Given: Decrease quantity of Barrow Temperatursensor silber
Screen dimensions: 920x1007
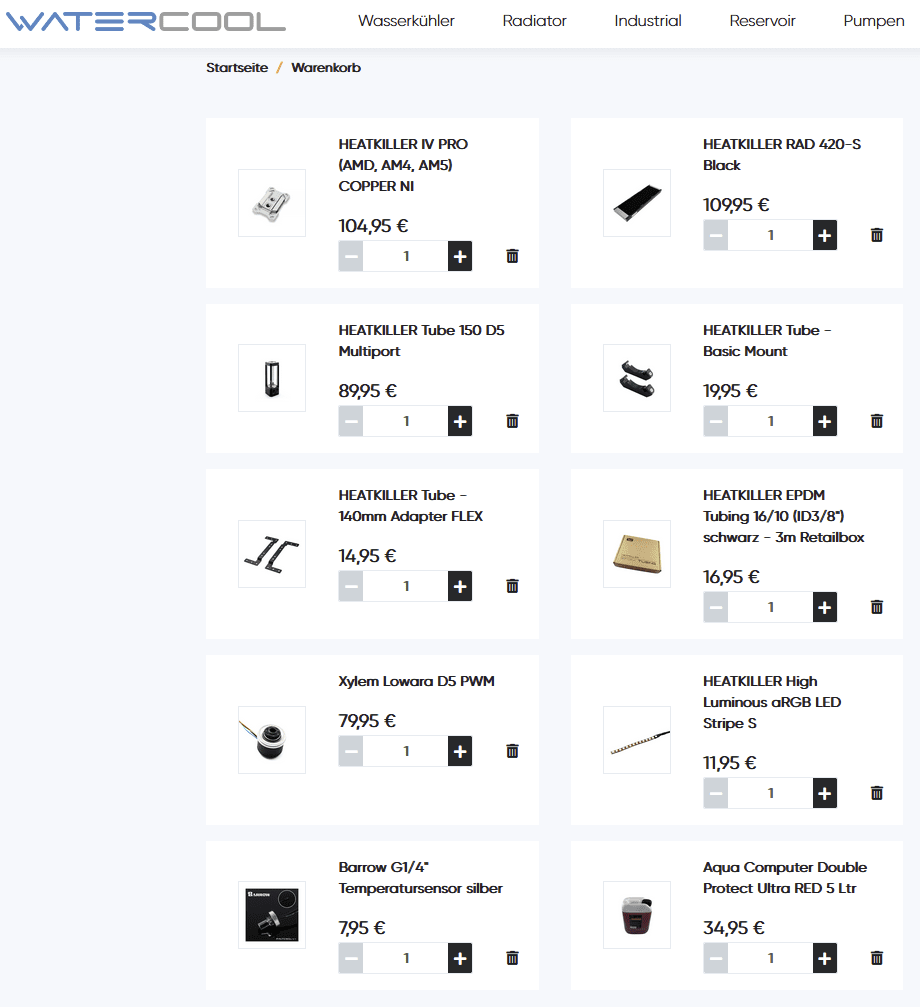Looking at the screenshot, I should click(x=351, y=958).
